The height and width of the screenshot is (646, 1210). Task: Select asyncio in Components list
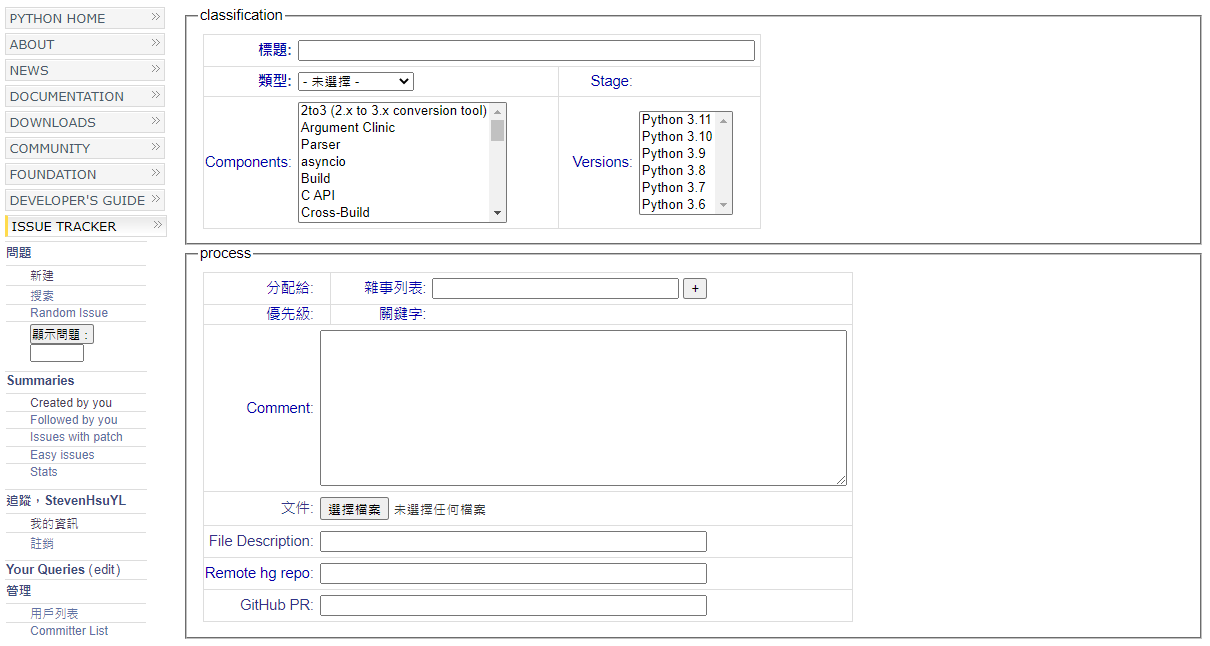(x=324, y=162)
